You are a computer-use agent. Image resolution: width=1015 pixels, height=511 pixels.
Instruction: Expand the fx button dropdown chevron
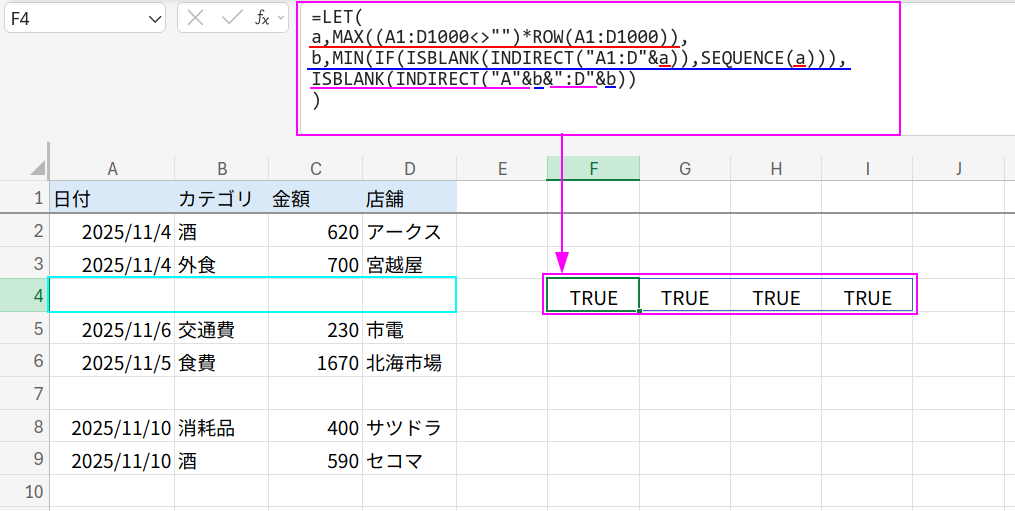281,19
